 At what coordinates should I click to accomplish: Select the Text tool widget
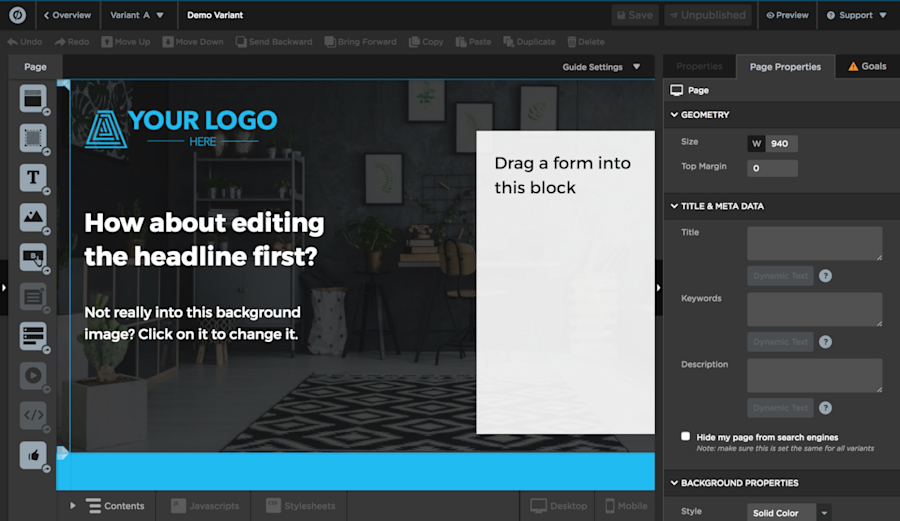[33, 178]
